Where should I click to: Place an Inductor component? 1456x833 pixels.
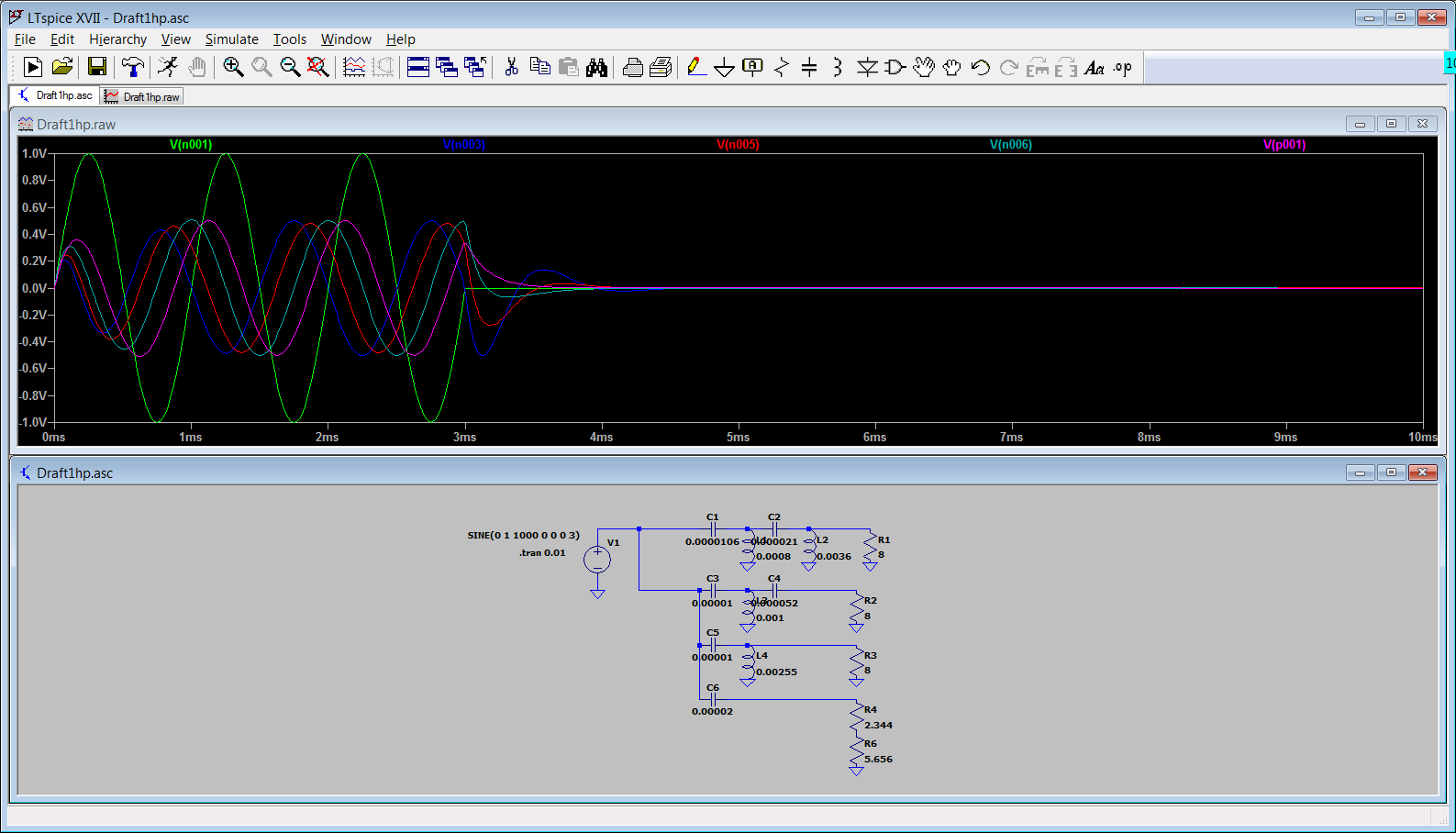(x=838, y=67)
